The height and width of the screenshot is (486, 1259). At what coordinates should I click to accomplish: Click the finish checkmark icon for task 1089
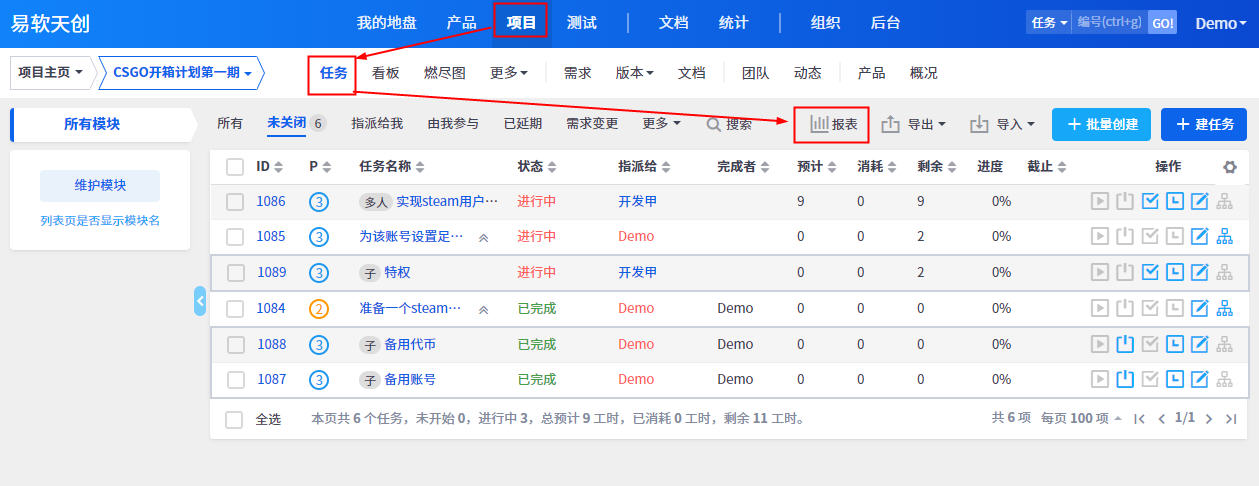point(1150,272)
